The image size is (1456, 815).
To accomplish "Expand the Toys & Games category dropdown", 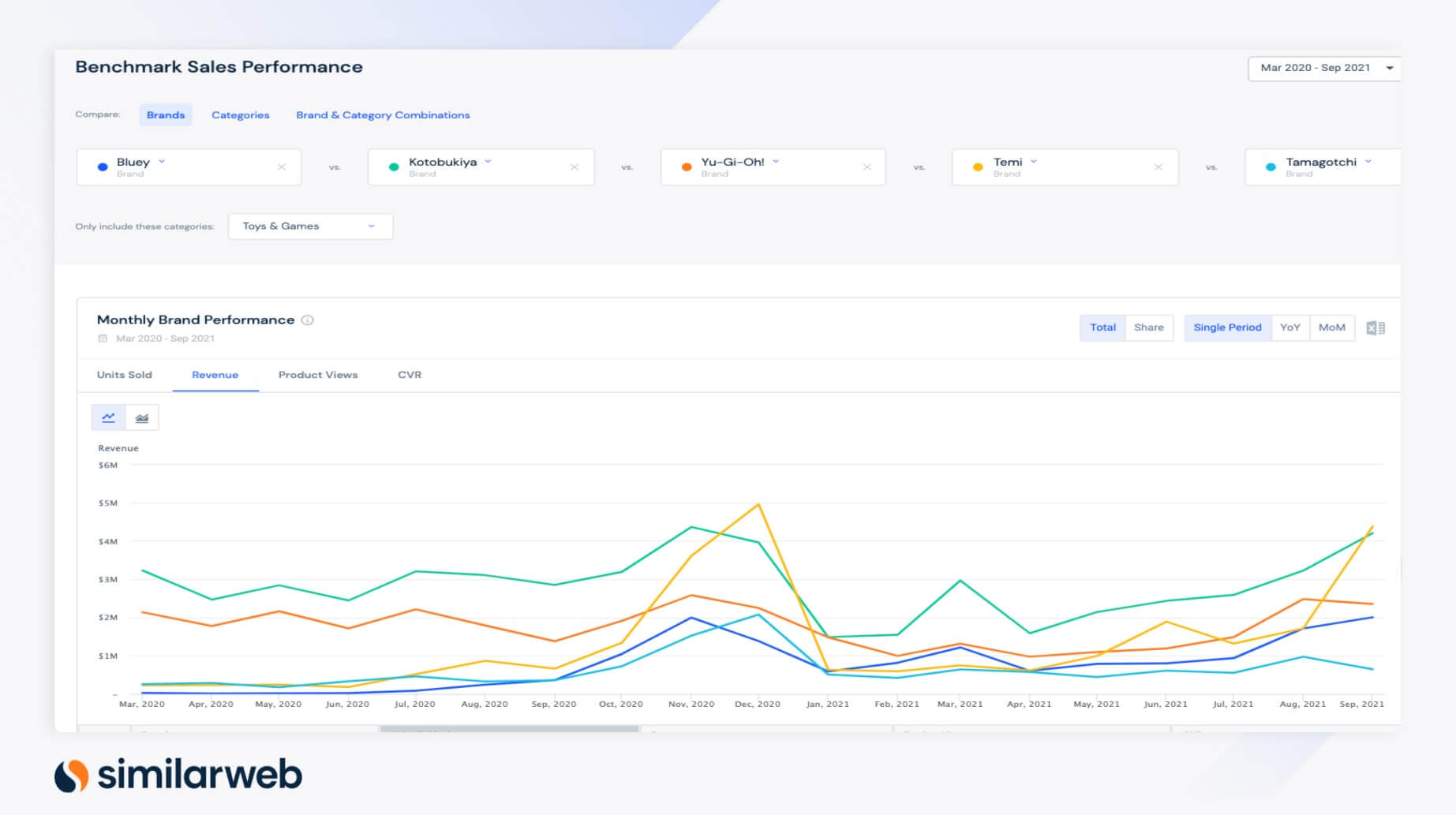I will (310, 226).
